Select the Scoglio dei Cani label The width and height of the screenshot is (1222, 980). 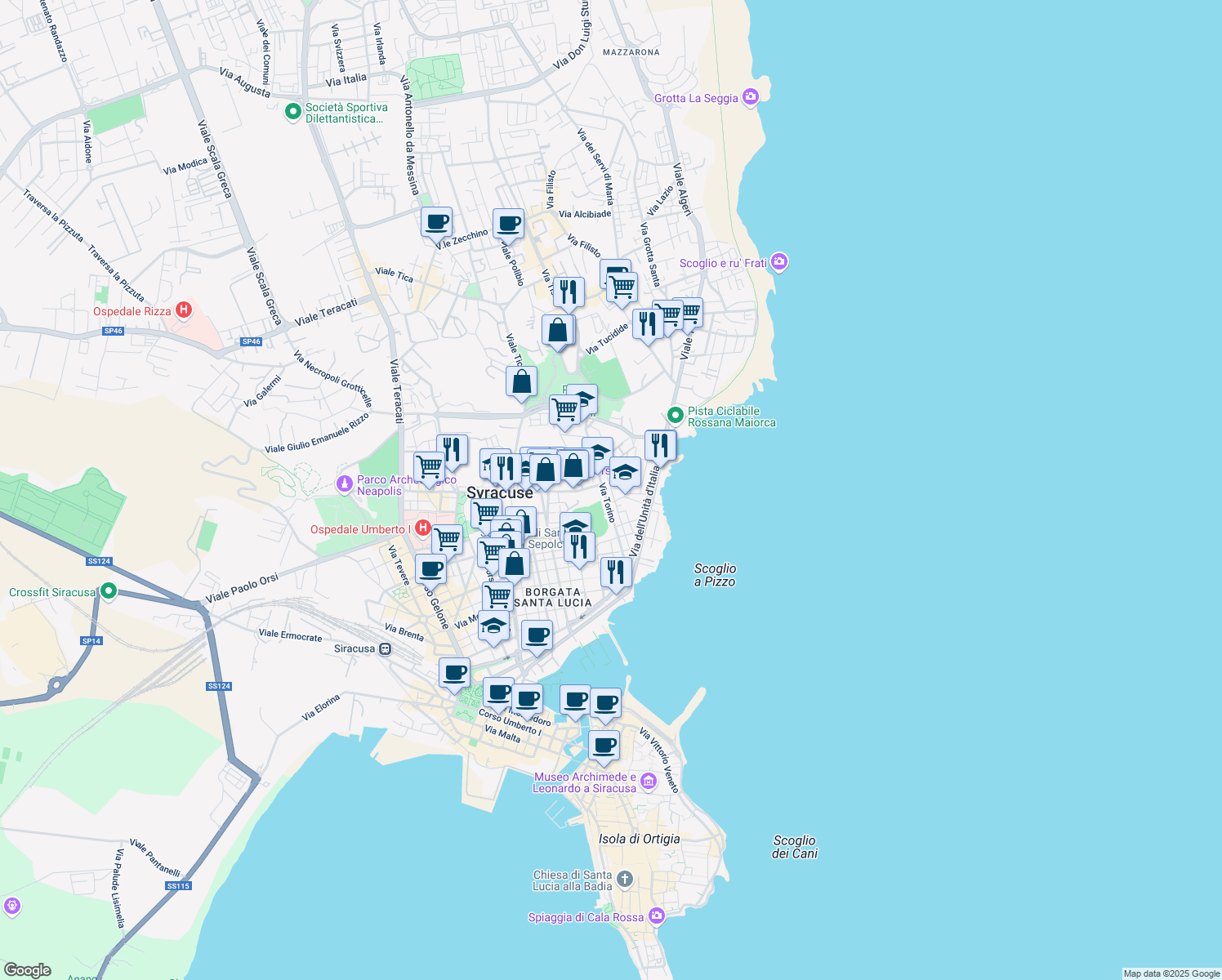click(x=795, y=847)
